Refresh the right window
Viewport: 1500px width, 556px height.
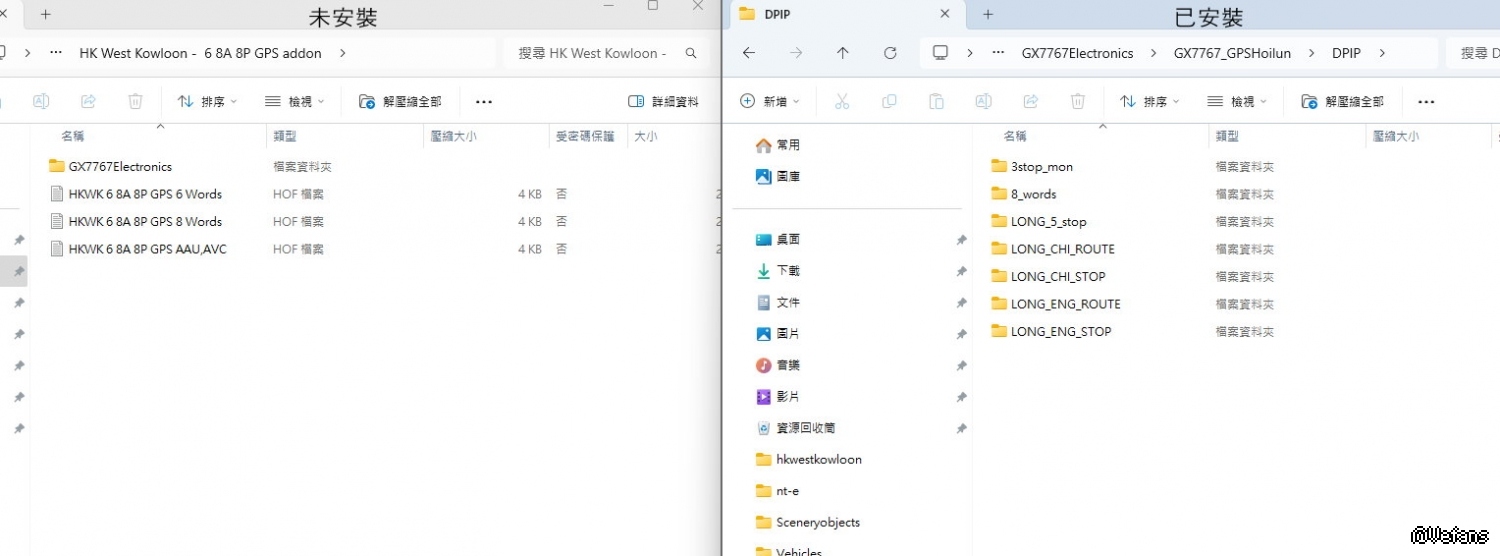pyautogui.click(x=890, y=53)
